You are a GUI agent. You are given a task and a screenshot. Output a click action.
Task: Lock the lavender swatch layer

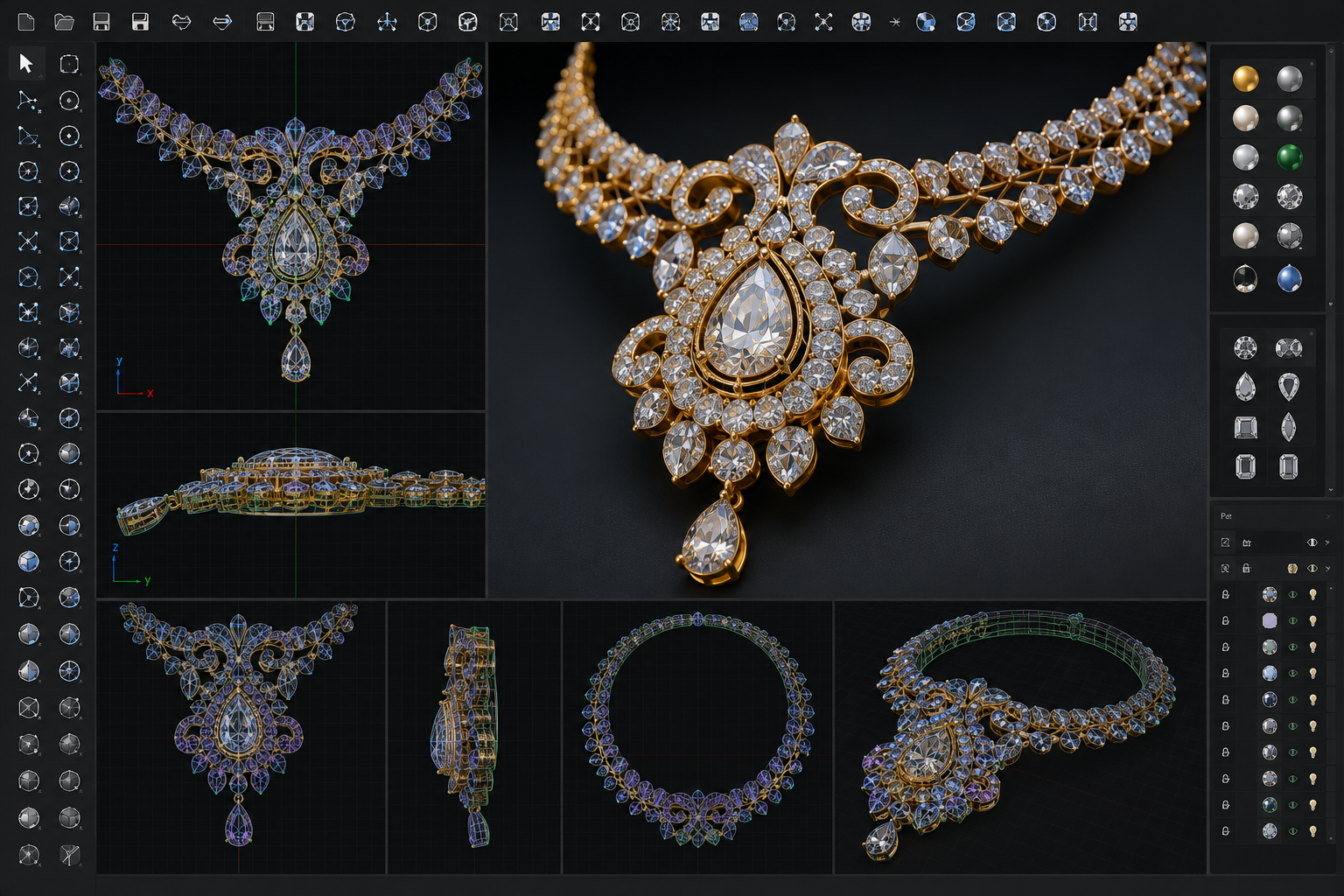1225,620
